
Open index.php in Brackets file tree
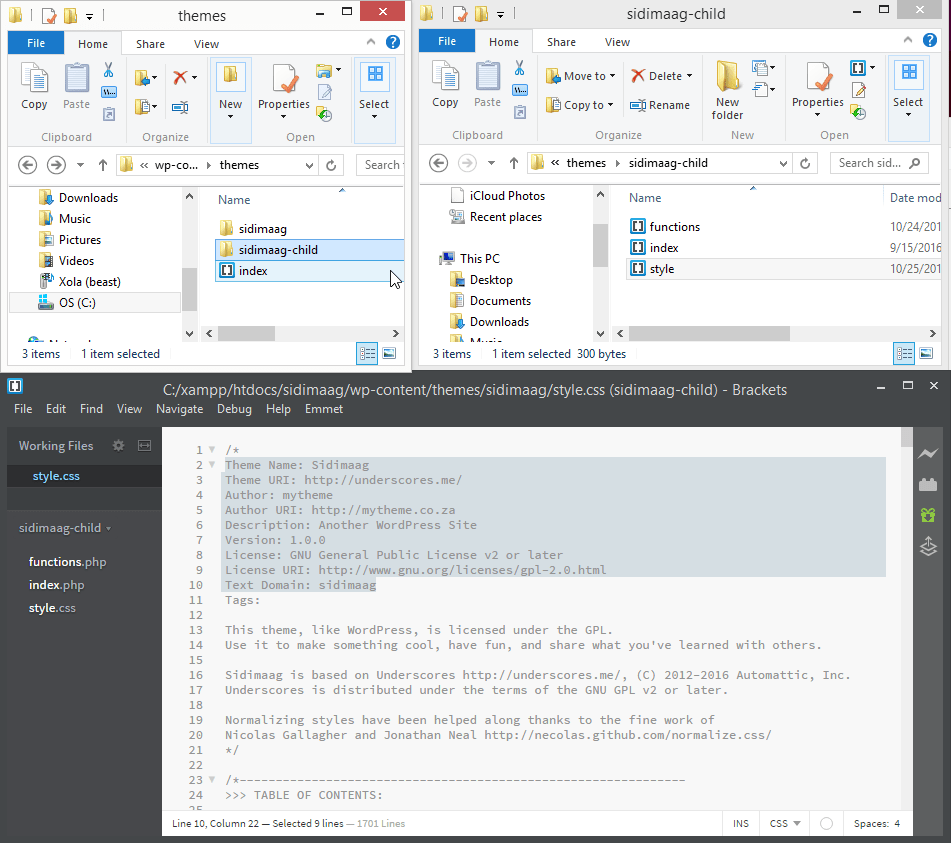pyautogui.click(x=56, y=585)
